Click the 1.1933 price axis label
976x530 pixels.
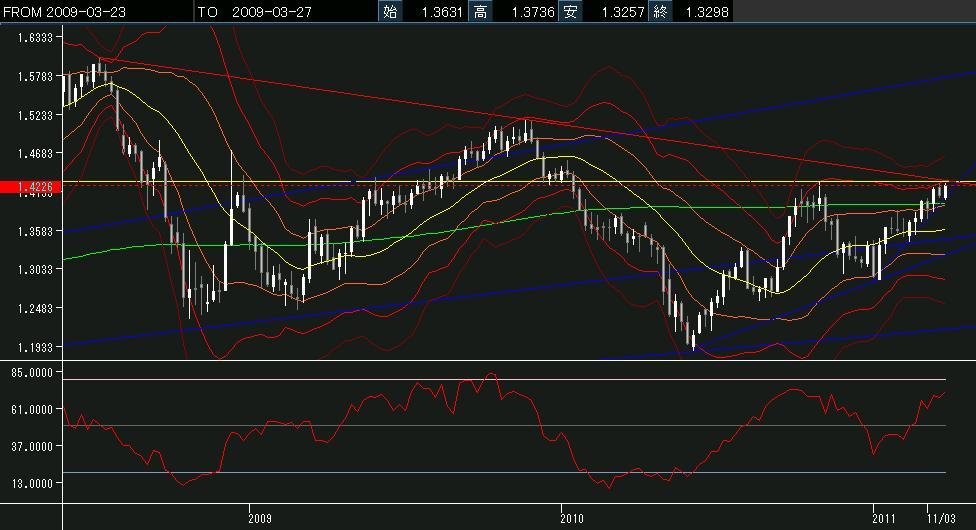click(x=34, y=347)
